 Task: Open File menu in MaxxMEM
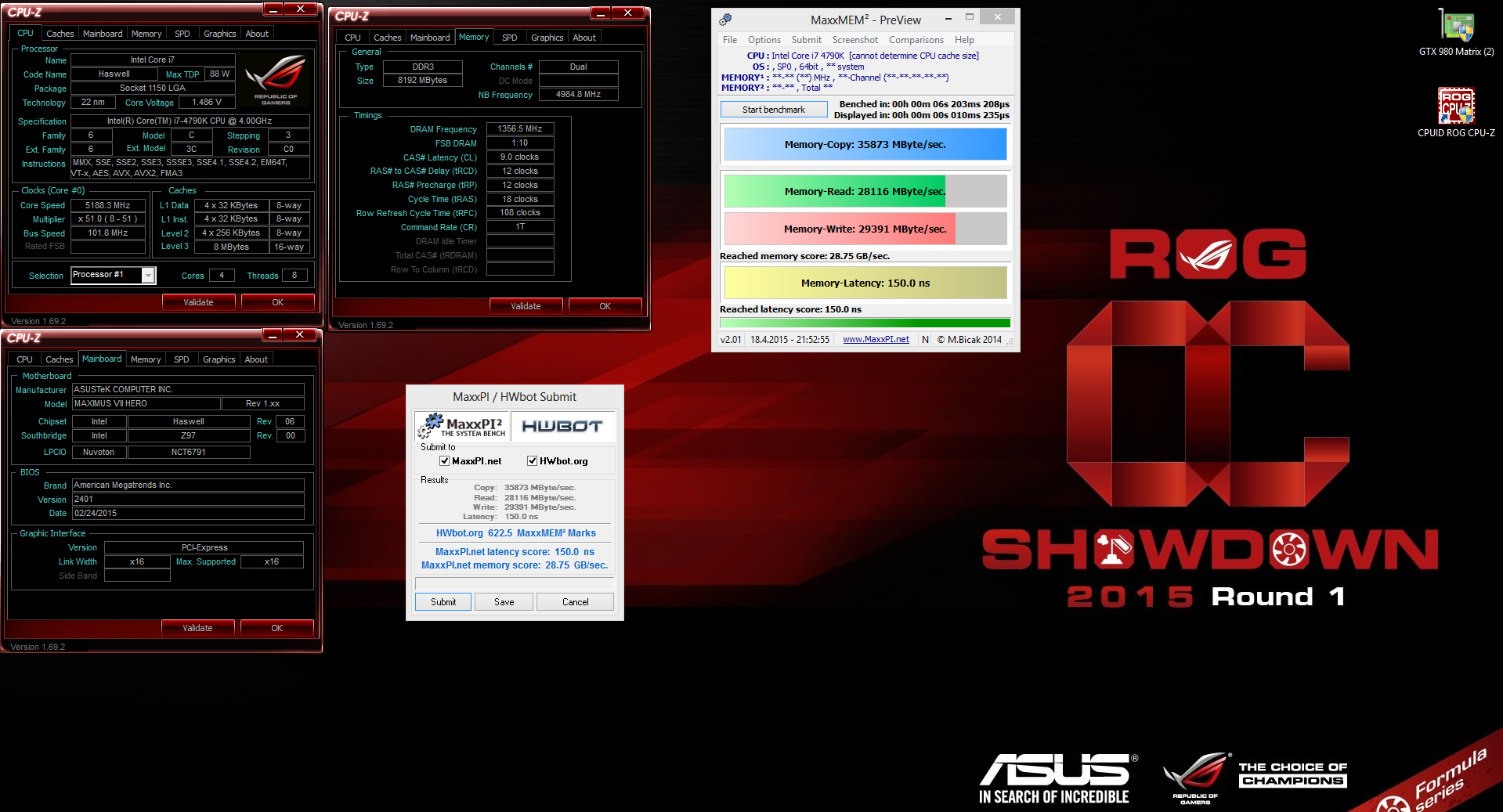(x=730, y=40)
